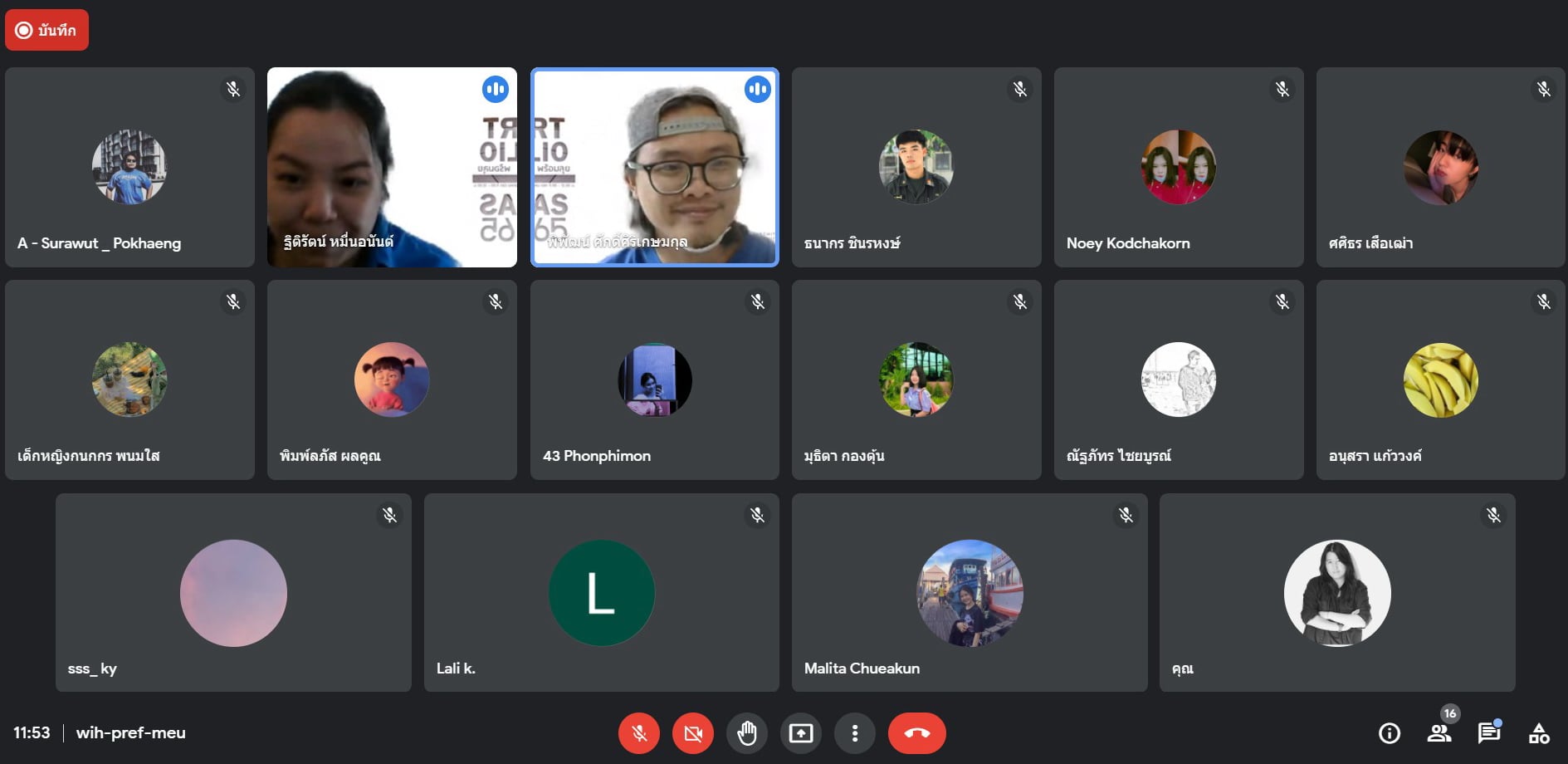Open meeting details info icon
This screenshot has height=764, width=1568.
(x=1389, y=733)
